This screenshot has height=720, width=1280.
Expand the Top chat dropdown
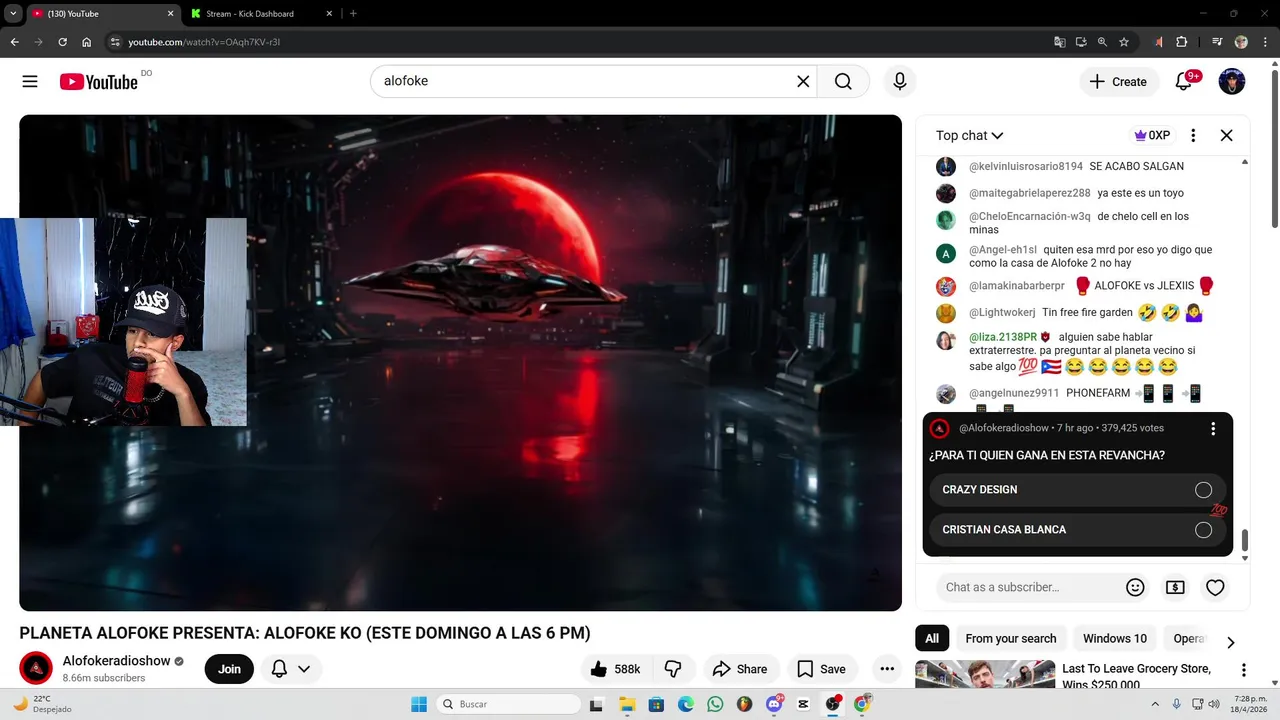[969, 135]
